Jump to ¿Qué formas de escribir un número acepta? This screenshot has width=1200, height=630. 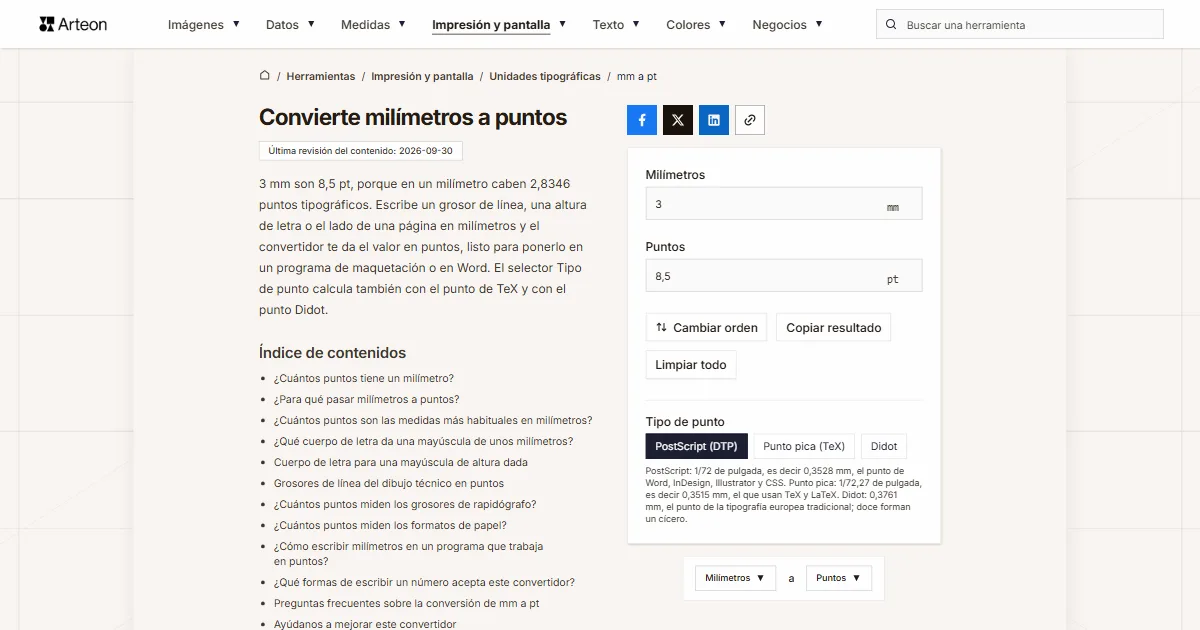click(424, 582)
